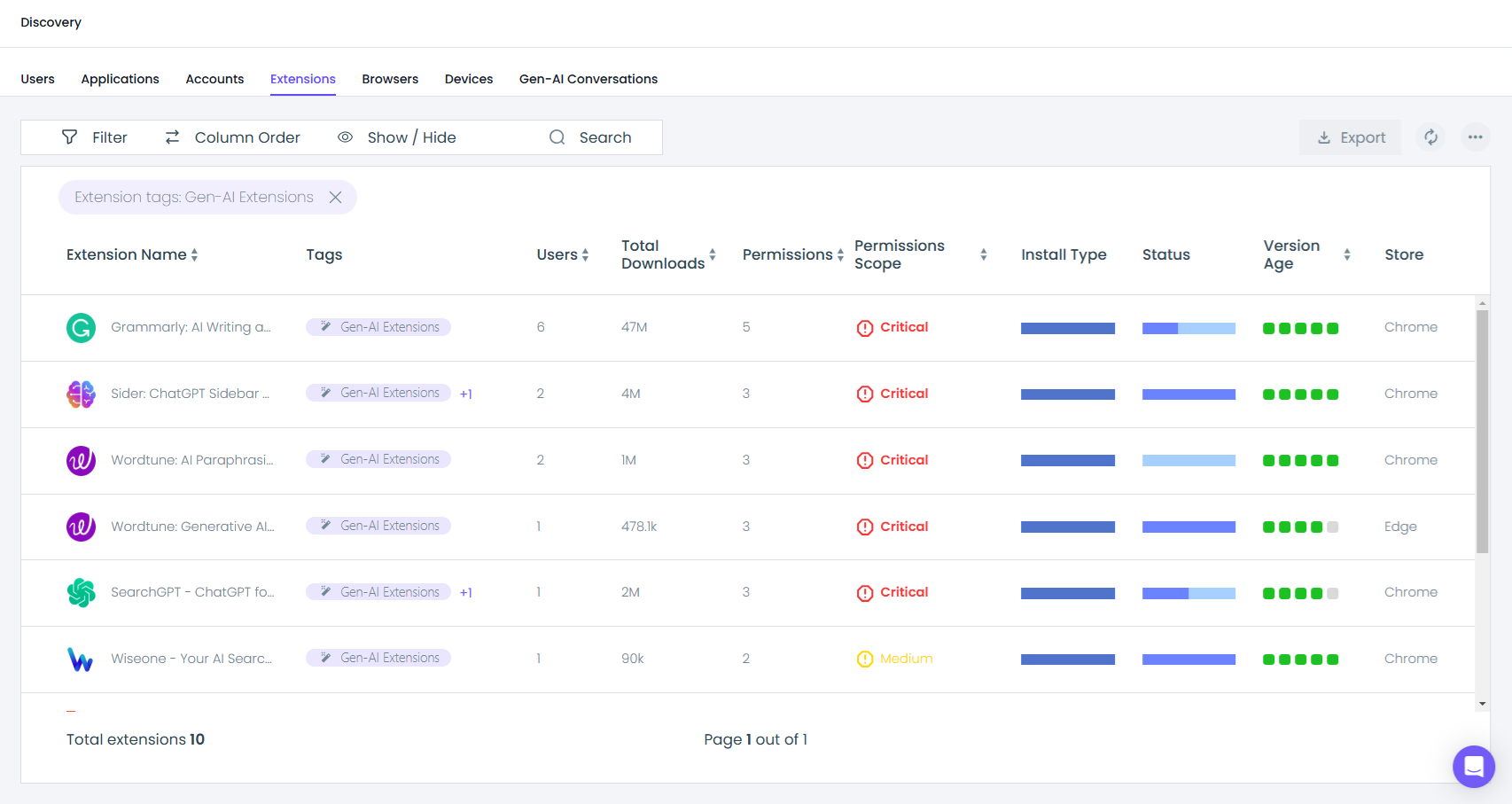Open the Gen-AI Conversations tab

coord(588,79)
